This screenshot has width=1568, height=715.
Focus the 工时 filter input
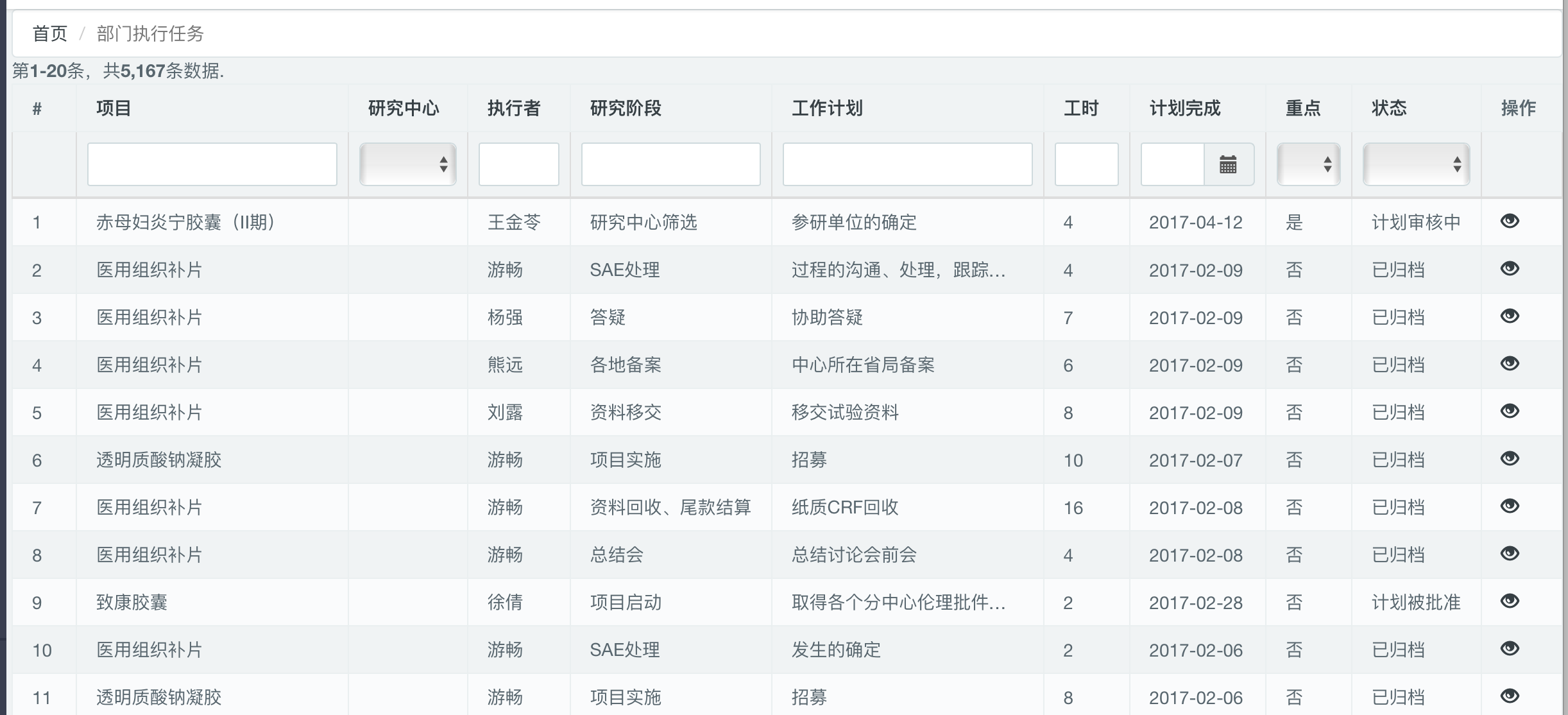click(x=1087, y=164)
